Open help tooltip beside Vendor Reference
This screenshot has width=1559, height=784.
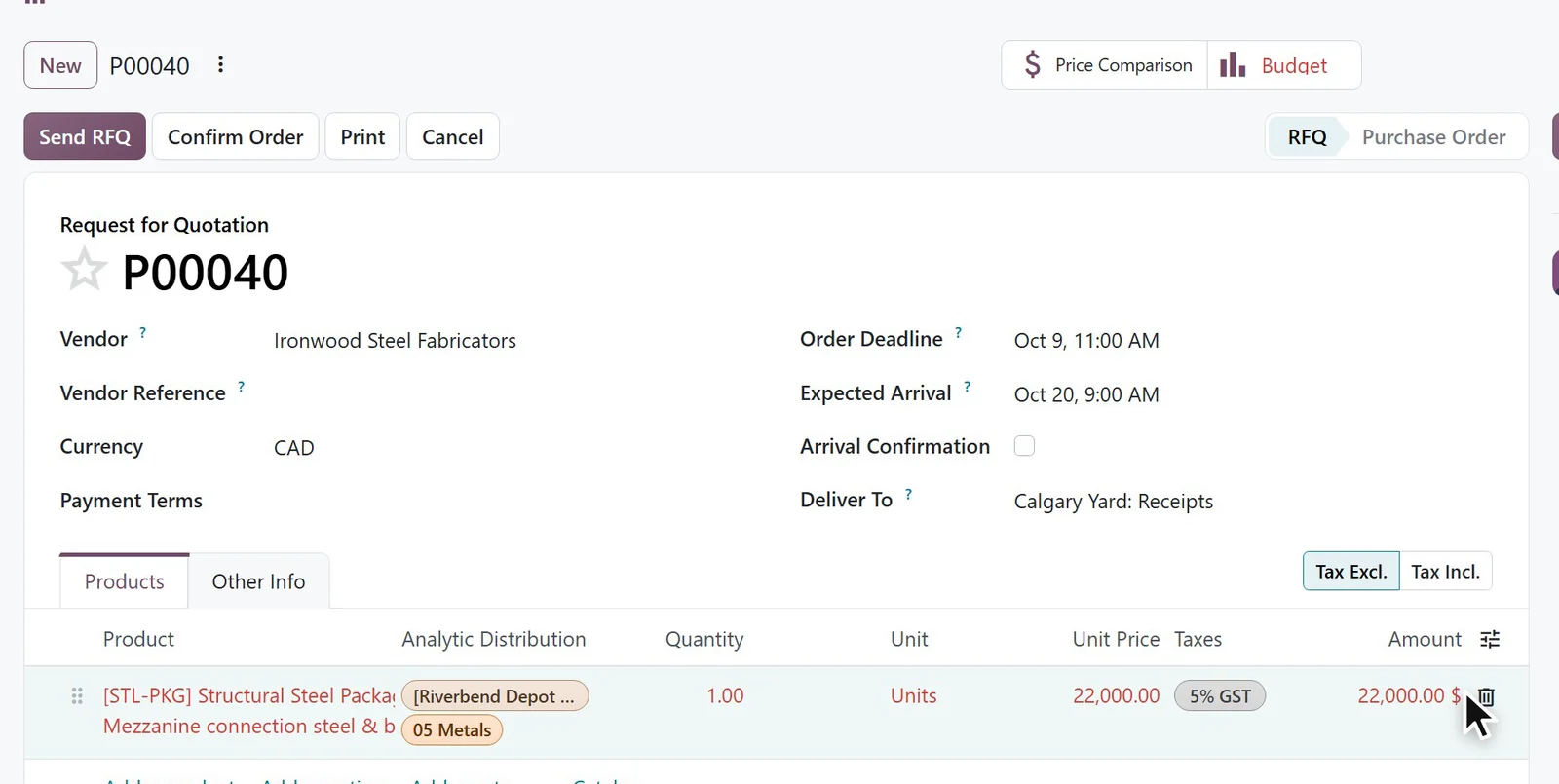click(242, 387)
